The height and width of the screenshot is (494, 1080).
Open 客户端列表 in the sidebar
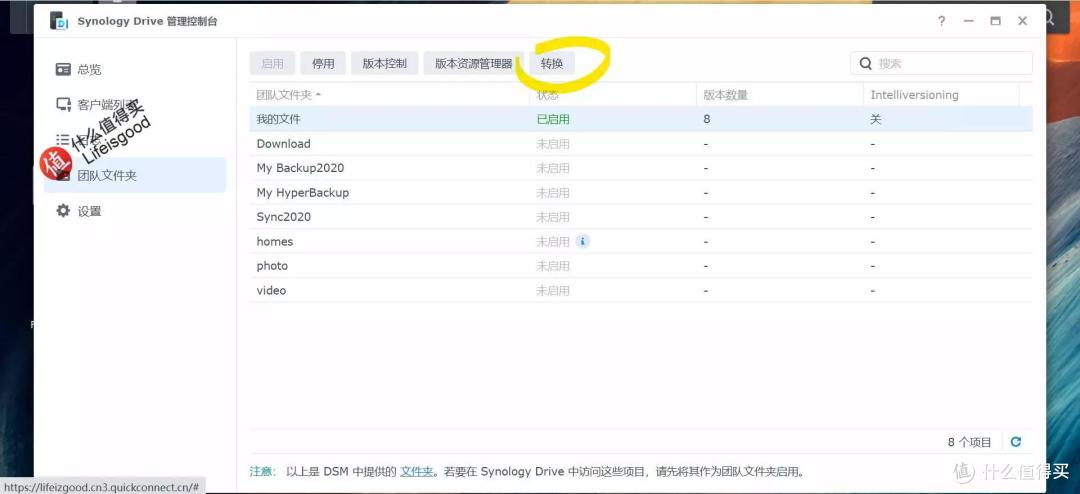tap(134, 104)
